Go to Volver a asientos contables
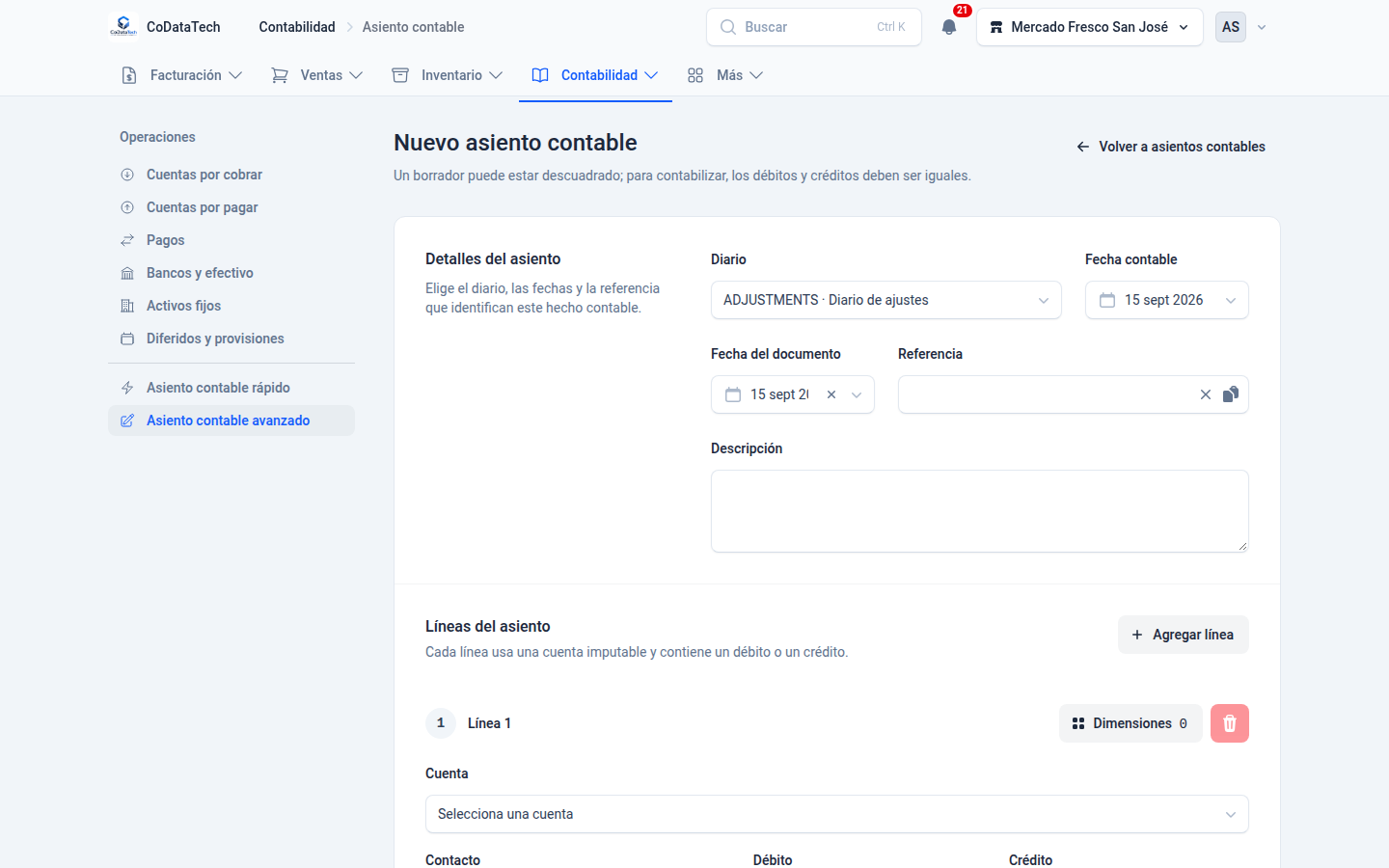Viewport: 1389px width, 868px height. pos(1171,147)
